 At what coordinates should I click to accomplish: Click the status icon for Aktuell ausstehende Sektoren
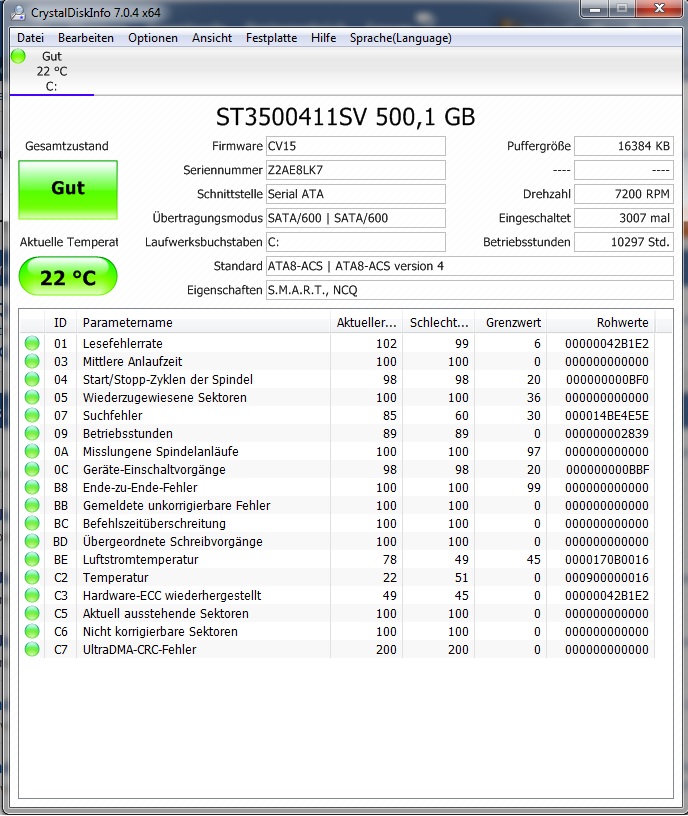[32, 614]
